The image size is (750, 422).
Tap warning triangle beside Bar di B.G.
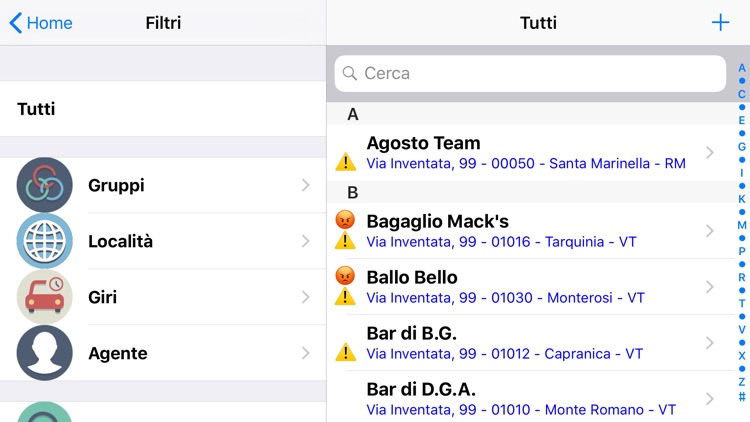pos(345,352)
